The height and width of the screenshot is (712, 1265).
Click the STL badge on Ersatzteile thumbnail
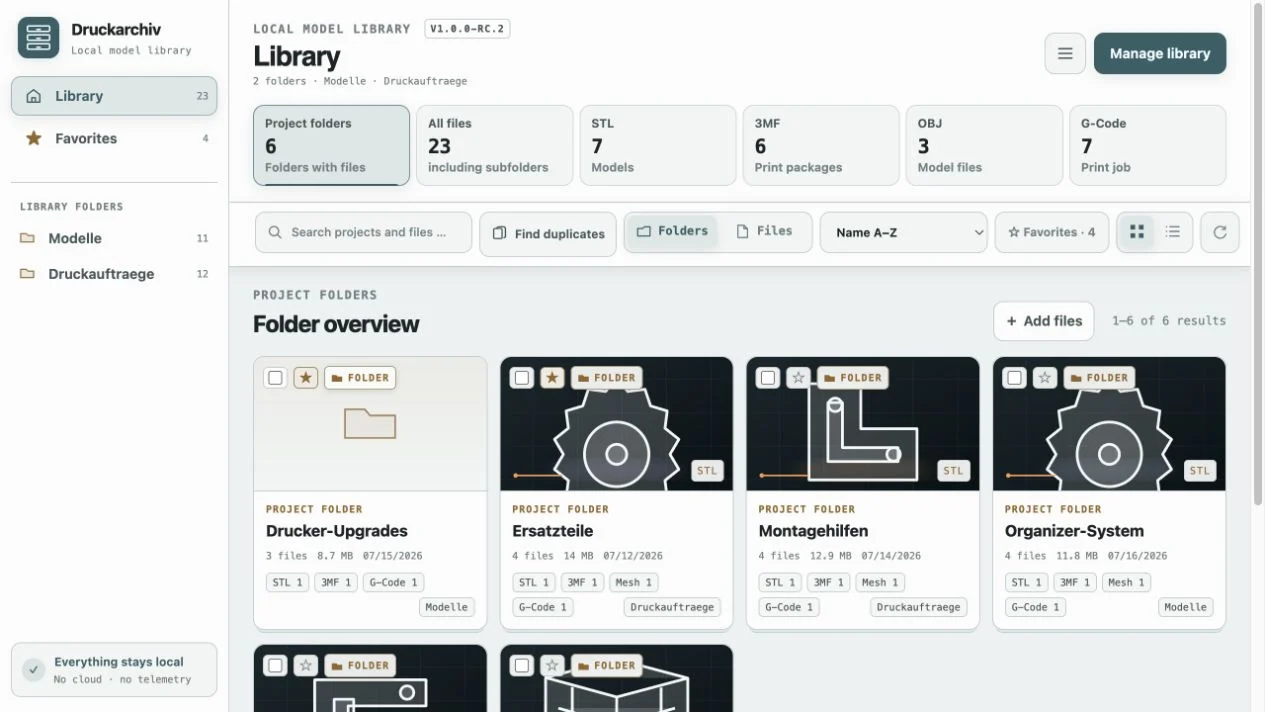point(707,471)
